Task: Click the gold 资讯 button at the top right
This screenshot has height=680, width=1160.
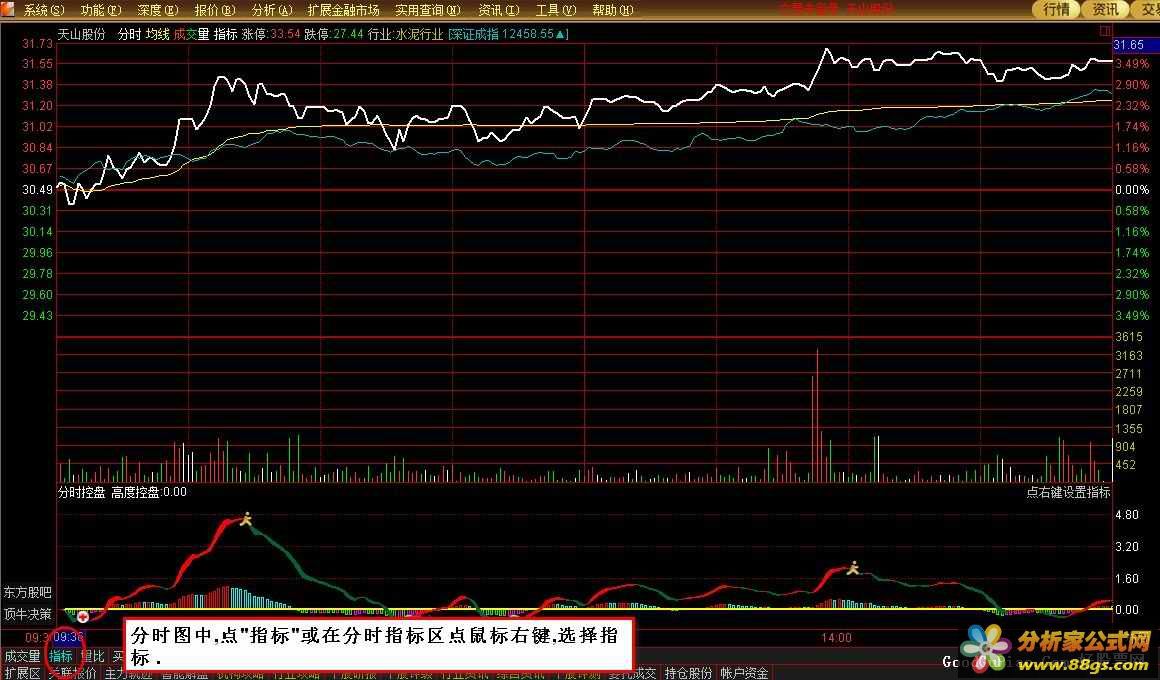Action: tap(1105, 9)
